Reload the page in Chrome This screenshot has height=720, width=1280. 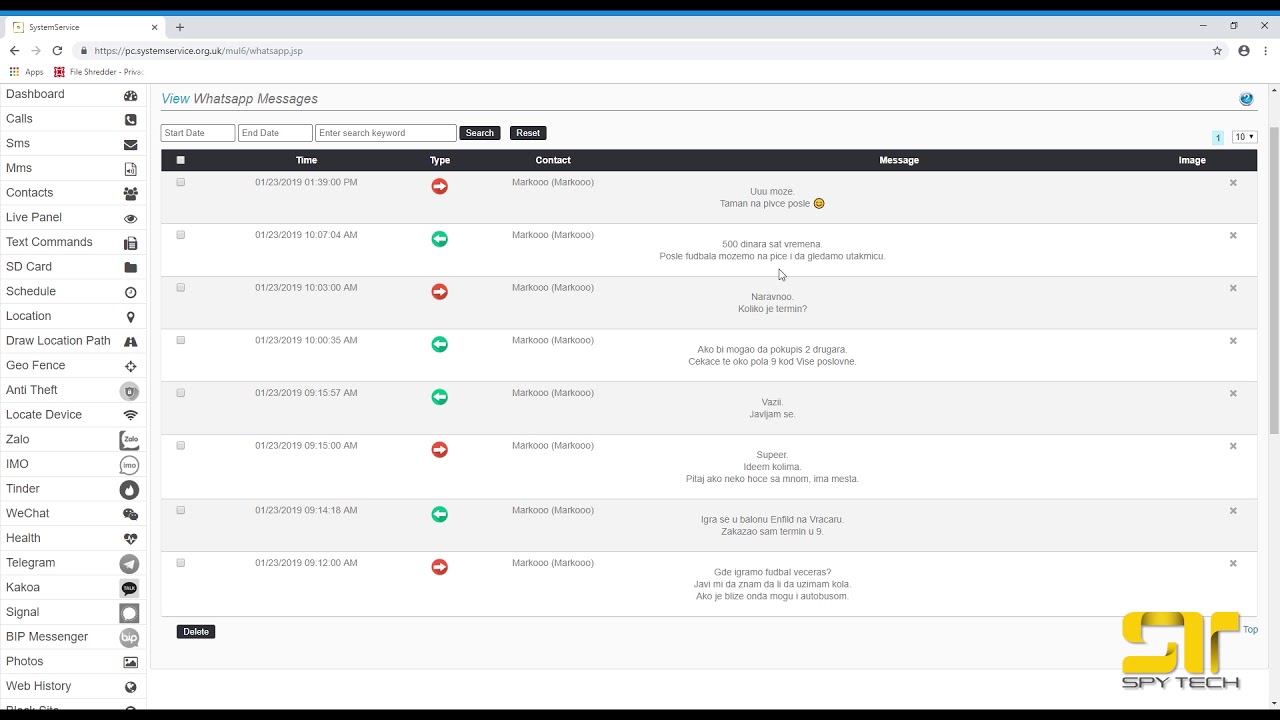(57, 50)
